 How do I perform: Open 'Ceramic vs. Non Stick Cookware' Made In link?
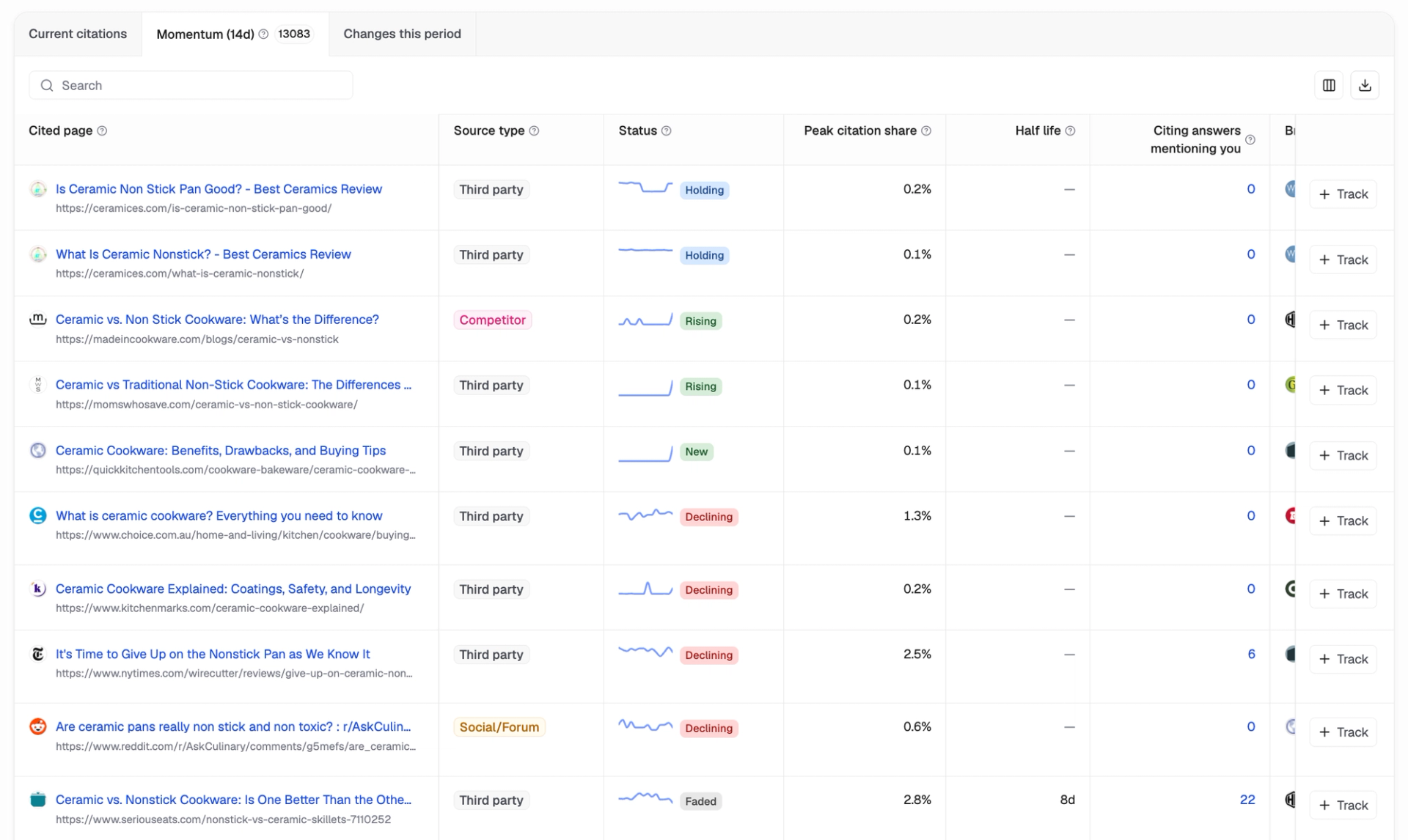[217, 320]
